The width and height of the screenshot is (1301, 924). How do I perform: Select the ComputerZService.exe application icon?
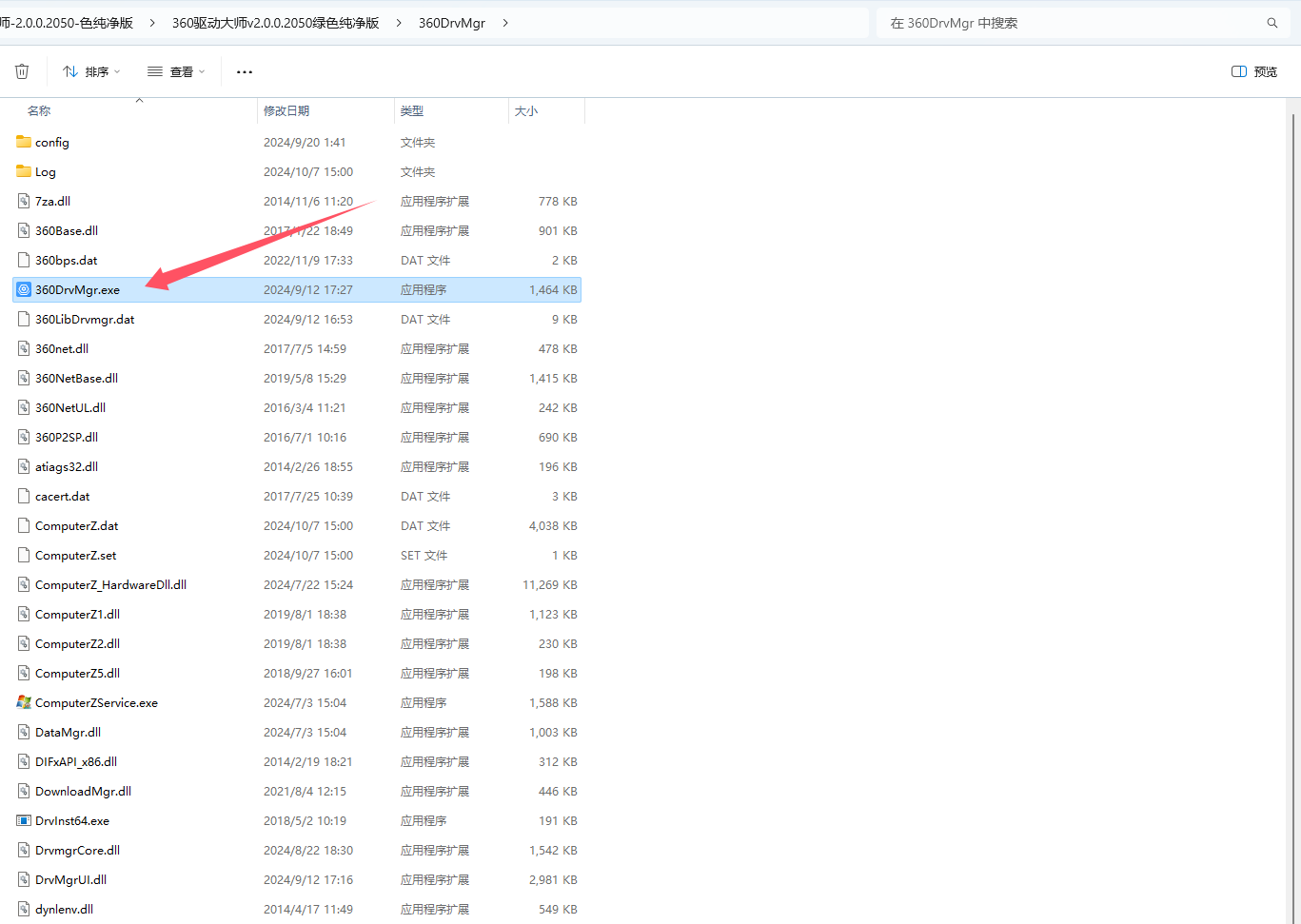point(24,702)
